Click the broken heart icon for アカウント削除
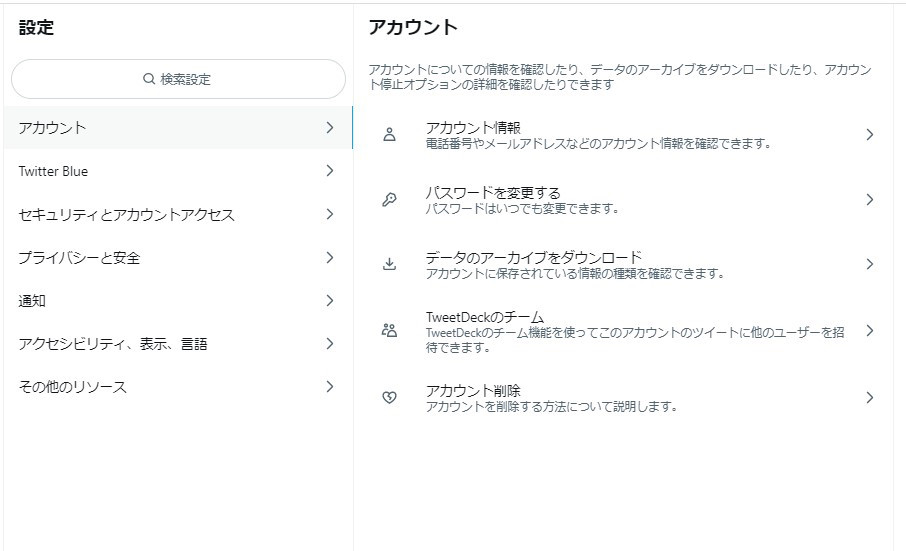The width and height of the screenshot is (906, 551). point(389,397)
